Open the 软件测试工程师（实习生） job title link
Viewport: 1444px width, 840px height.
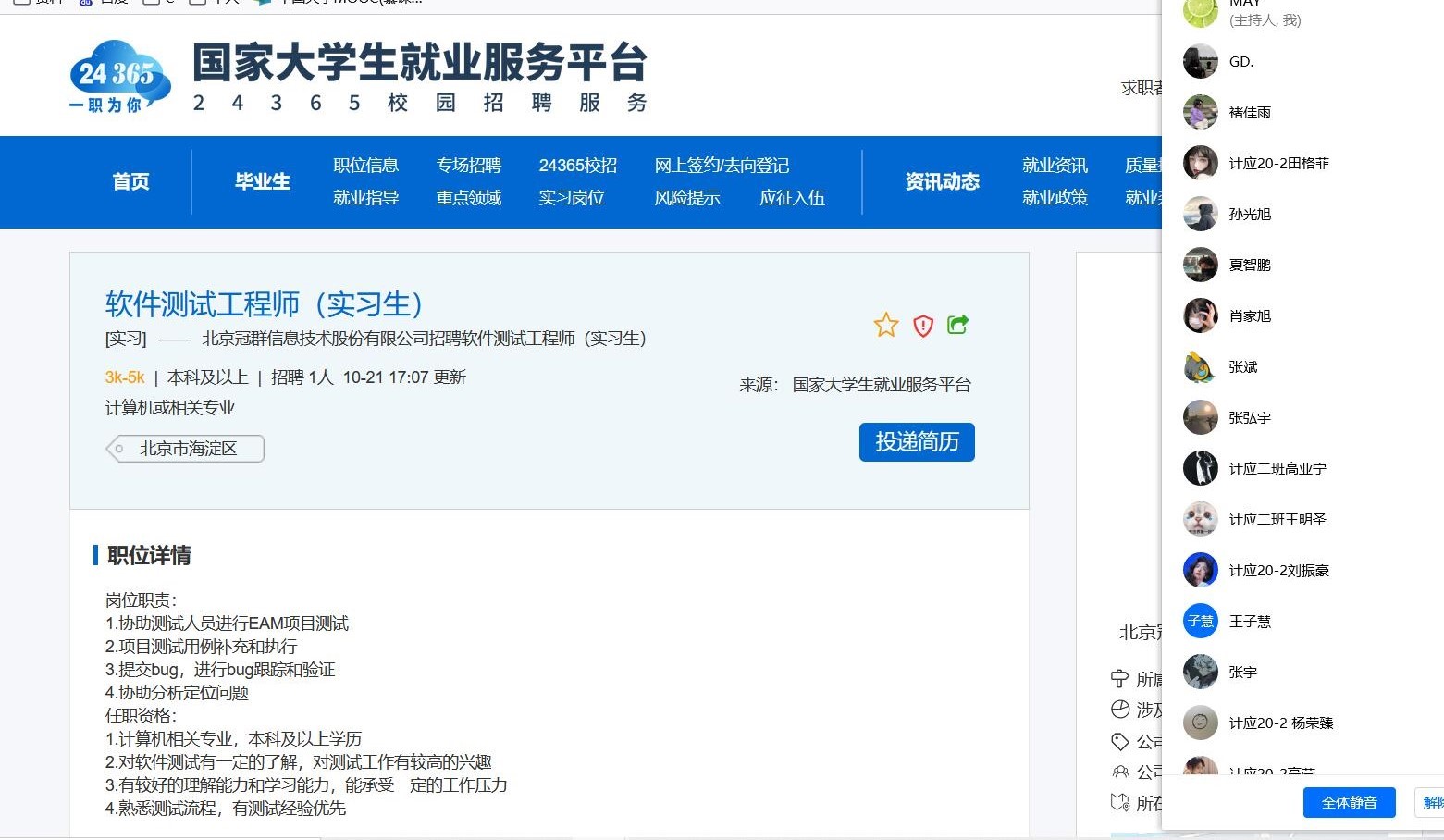pyautogui.click(x=264, y=304)
